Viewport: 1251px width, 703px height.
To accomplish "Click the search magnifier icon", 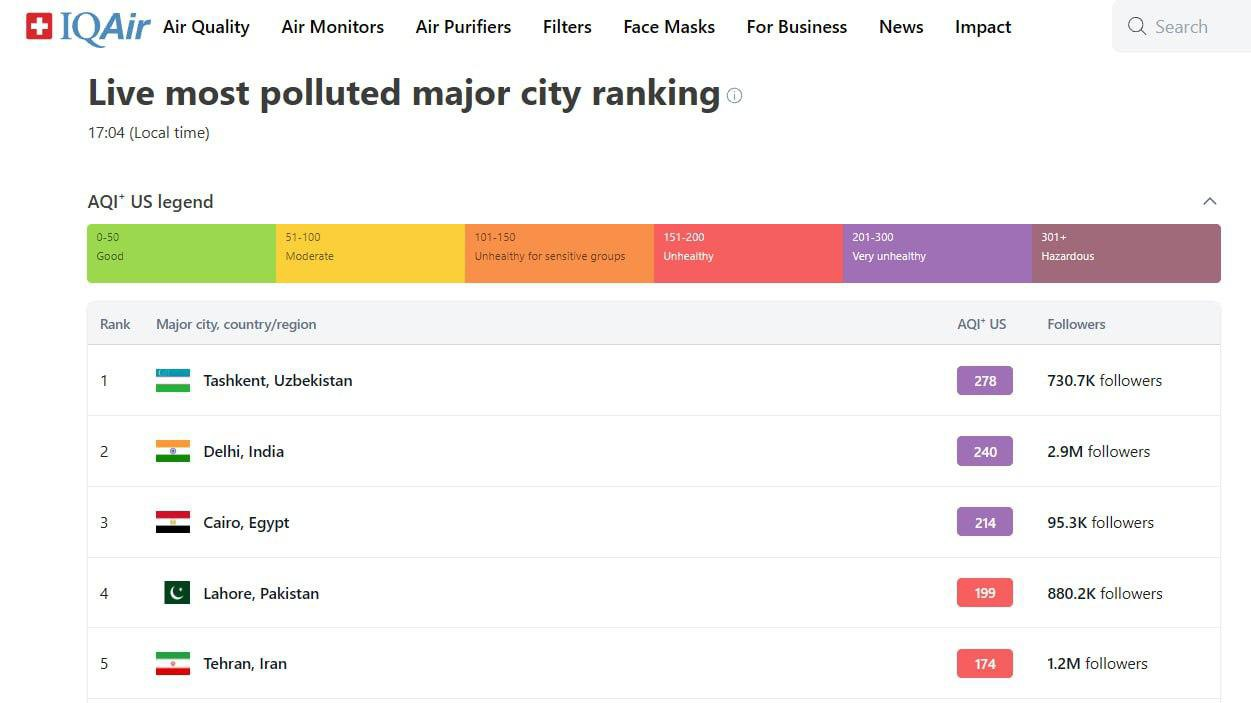I will point(1136,27).
